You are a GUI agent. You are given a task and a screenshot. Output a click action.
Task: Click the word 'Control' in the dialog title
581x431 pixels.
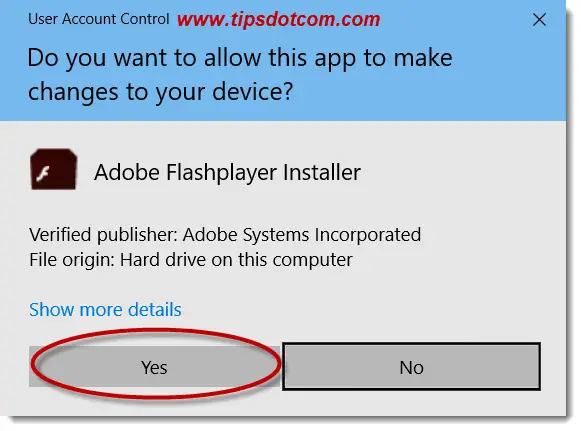[145, 19]
